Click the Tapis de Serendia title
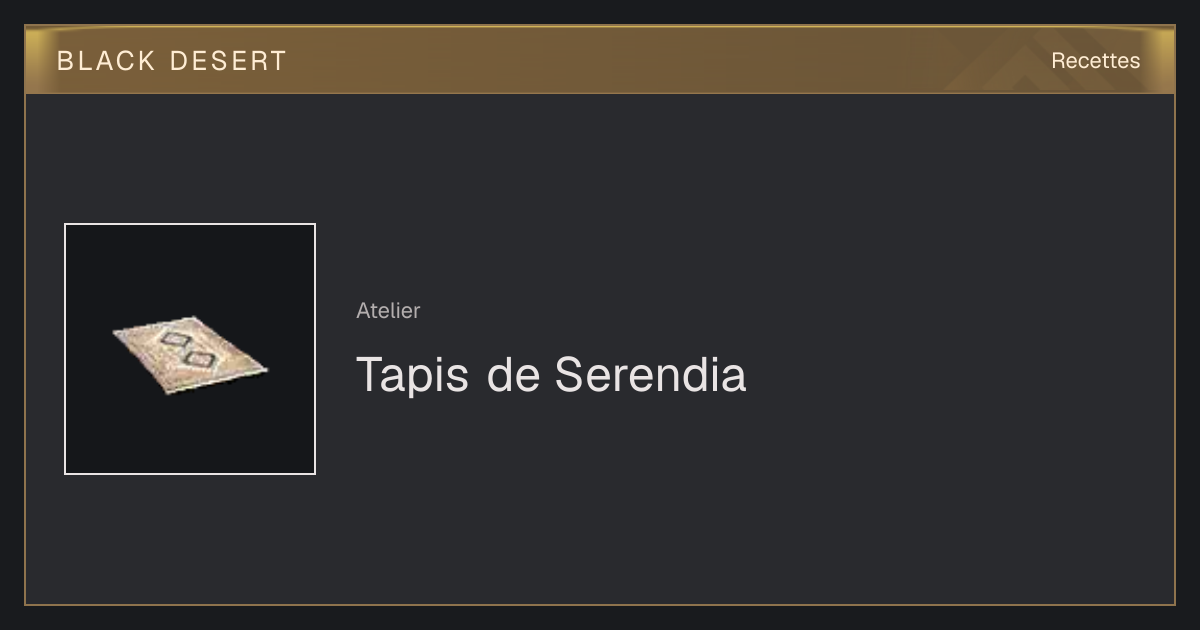The image size is (1200, 630). point(551,375)
